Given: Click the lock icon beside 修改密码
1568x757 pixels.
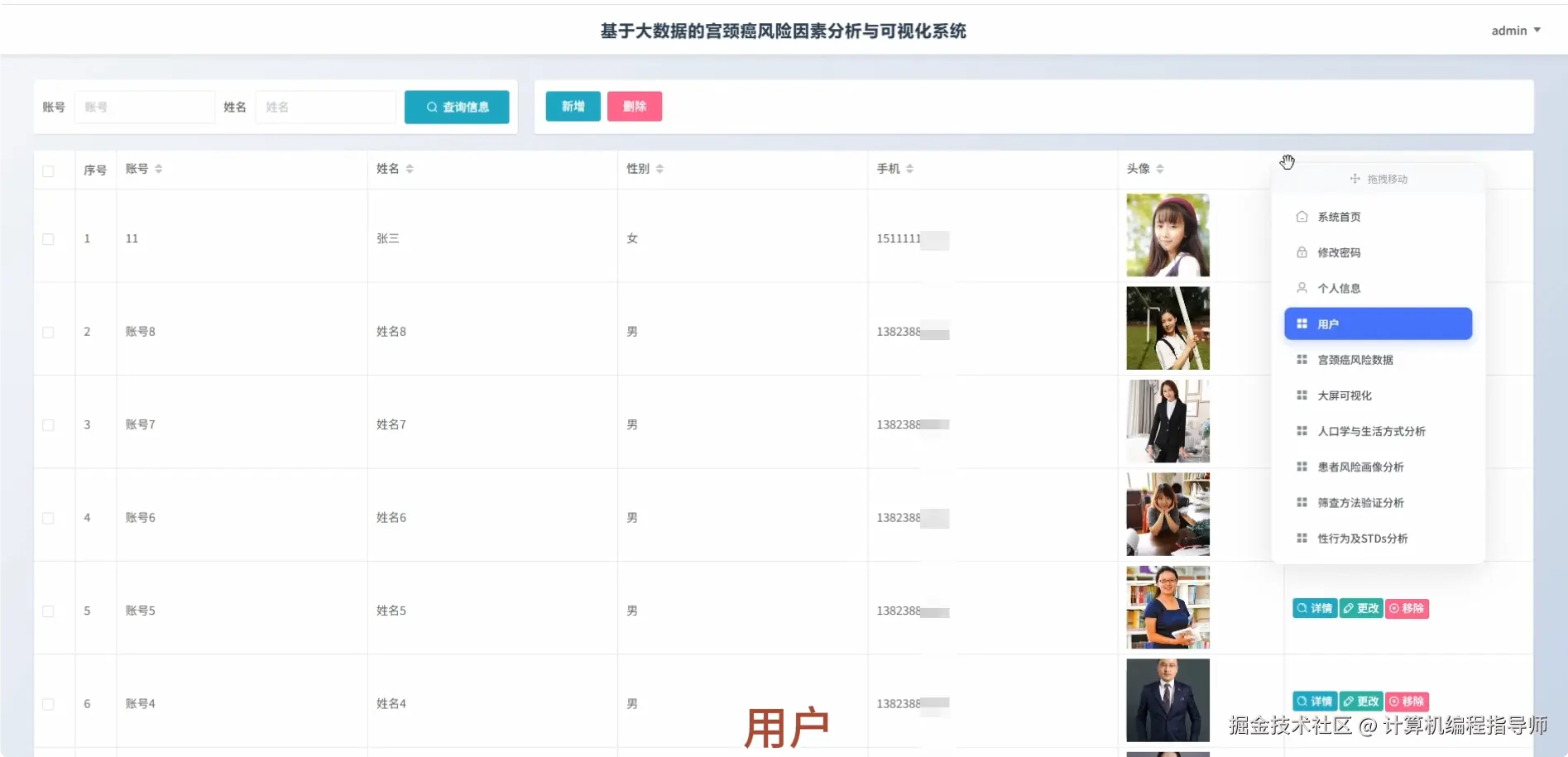Looking at the screenshot, I should [x=1302, y=252].
